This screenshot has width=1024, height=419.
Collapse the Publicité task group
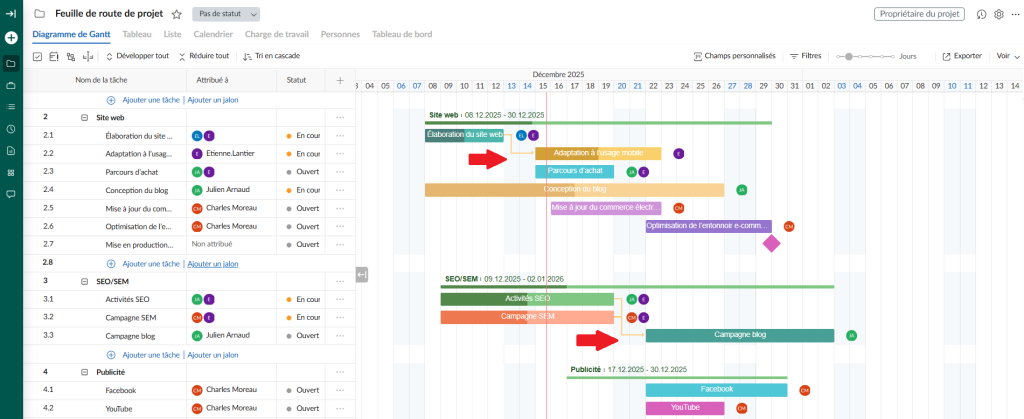[85, 372]
